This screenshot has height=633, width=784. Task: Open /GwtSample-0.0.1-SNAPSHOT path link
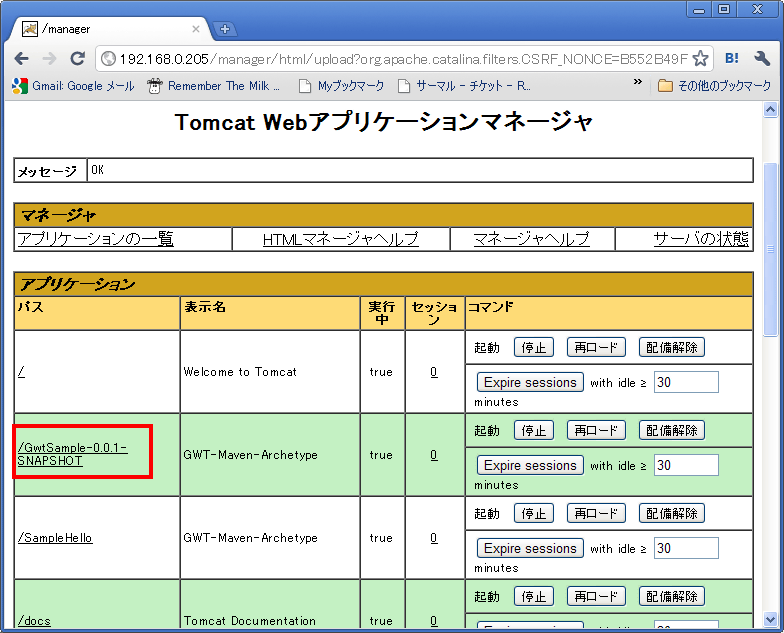72,454
